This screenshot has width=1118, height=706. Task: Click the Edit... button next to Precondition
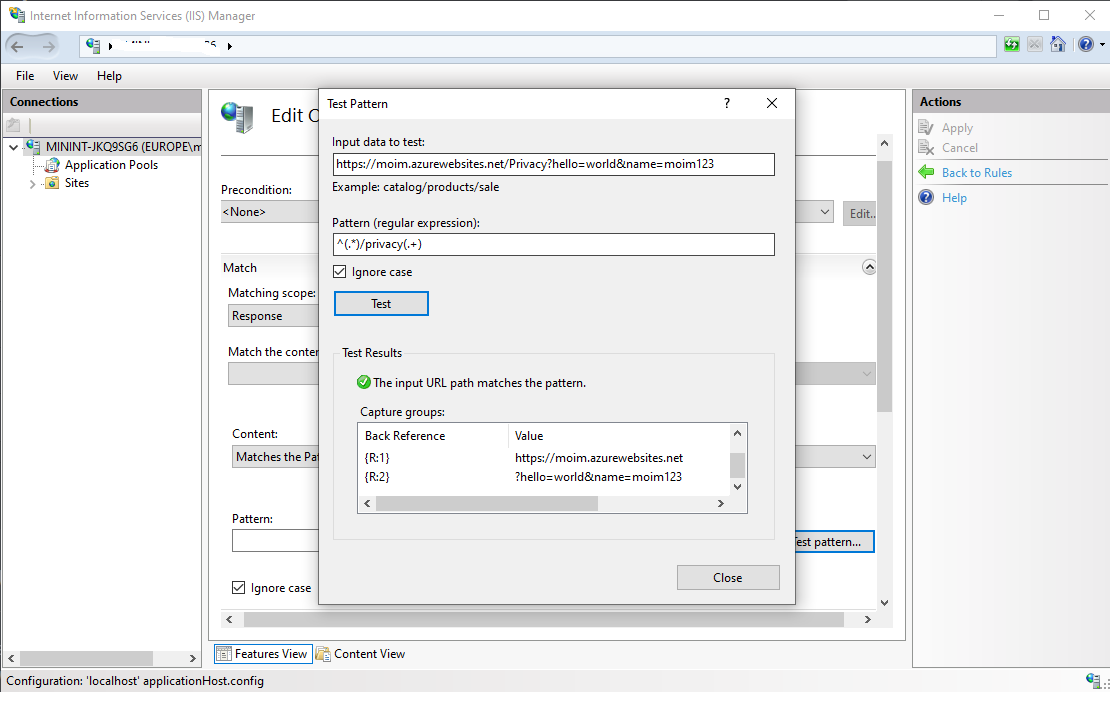[x=860, y=214]
